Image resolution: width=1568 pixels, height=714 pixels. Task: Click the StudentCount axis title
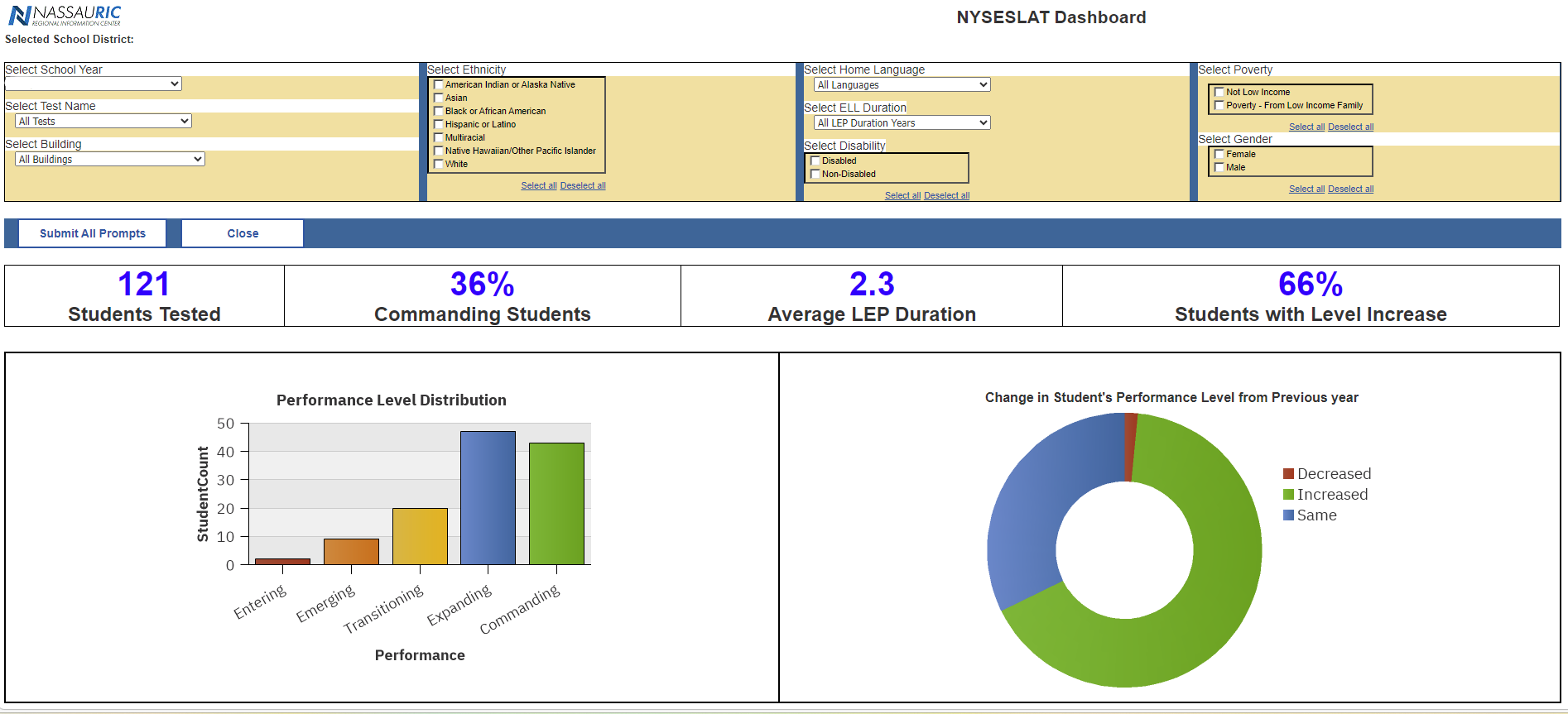pos(203,494)
